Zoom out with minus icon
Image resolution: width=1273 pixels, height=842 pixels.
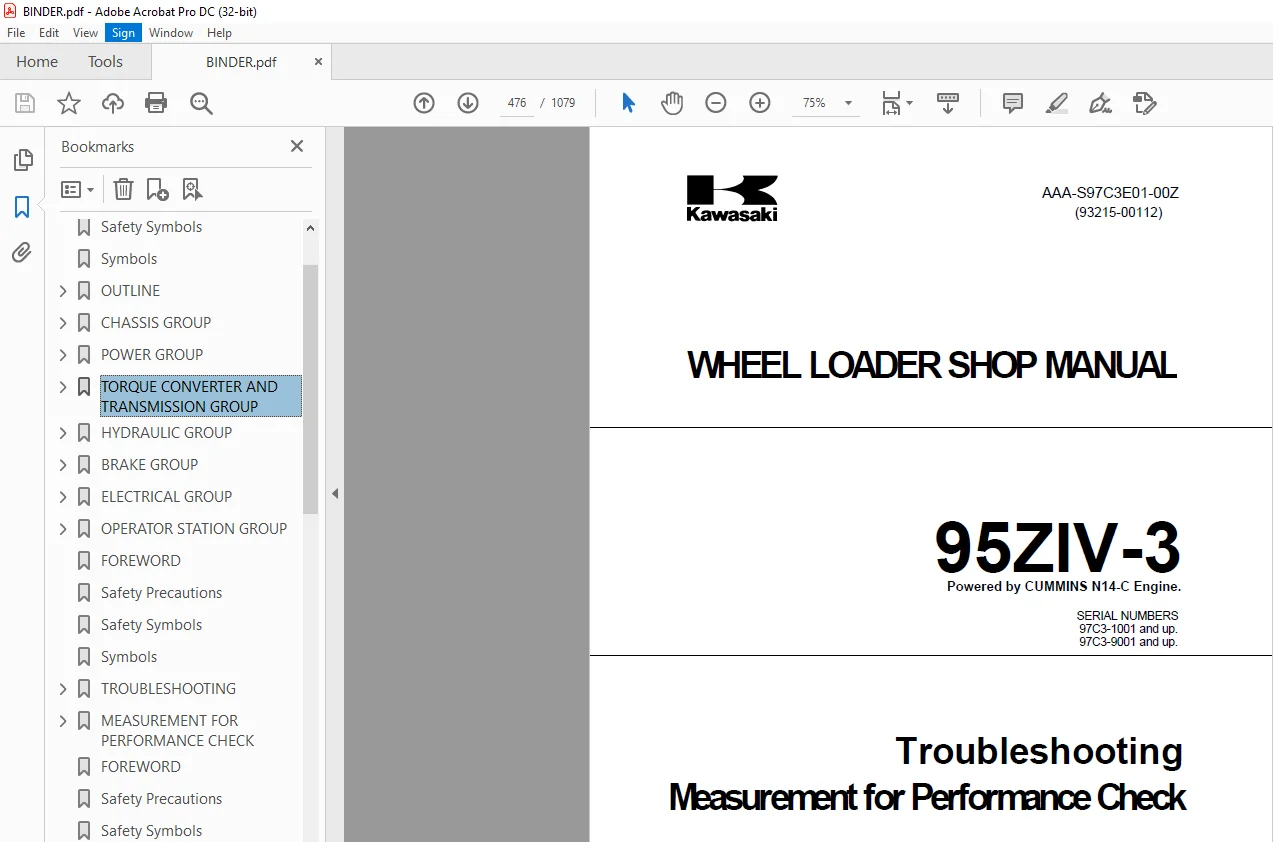(x=716, y=103)
